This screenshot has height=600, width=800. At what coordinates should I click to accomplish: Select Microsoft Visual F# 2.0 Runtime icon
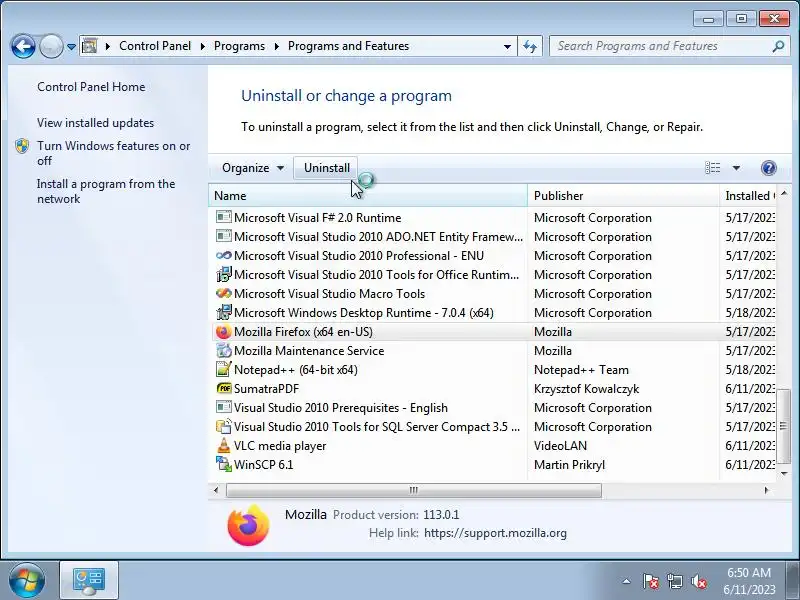[x=223, y=217]
